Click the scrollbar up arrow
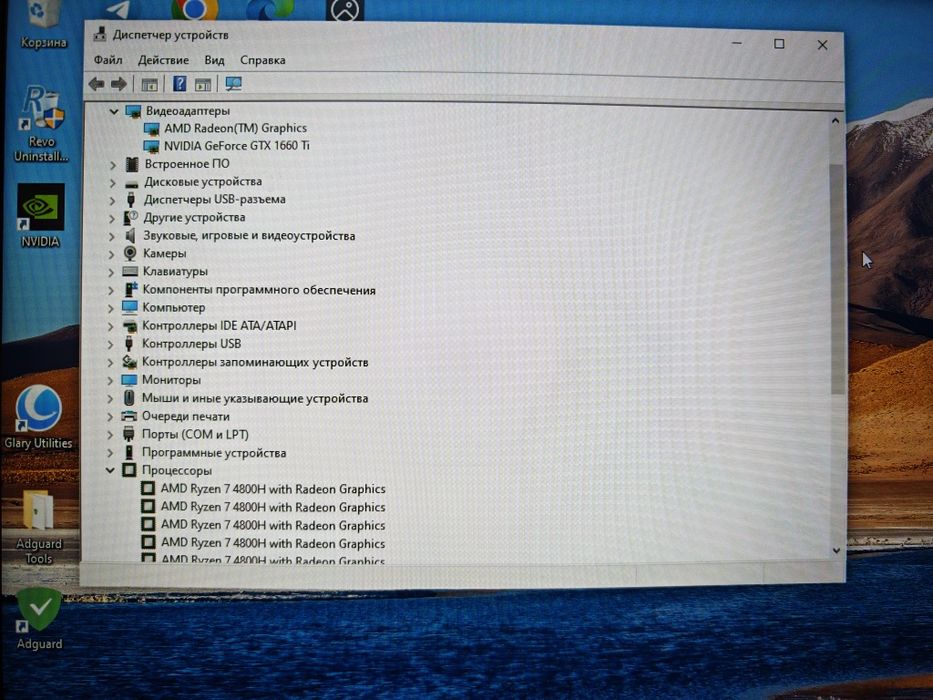The height and width of the screenshot is (700, 933). point(835,121)
